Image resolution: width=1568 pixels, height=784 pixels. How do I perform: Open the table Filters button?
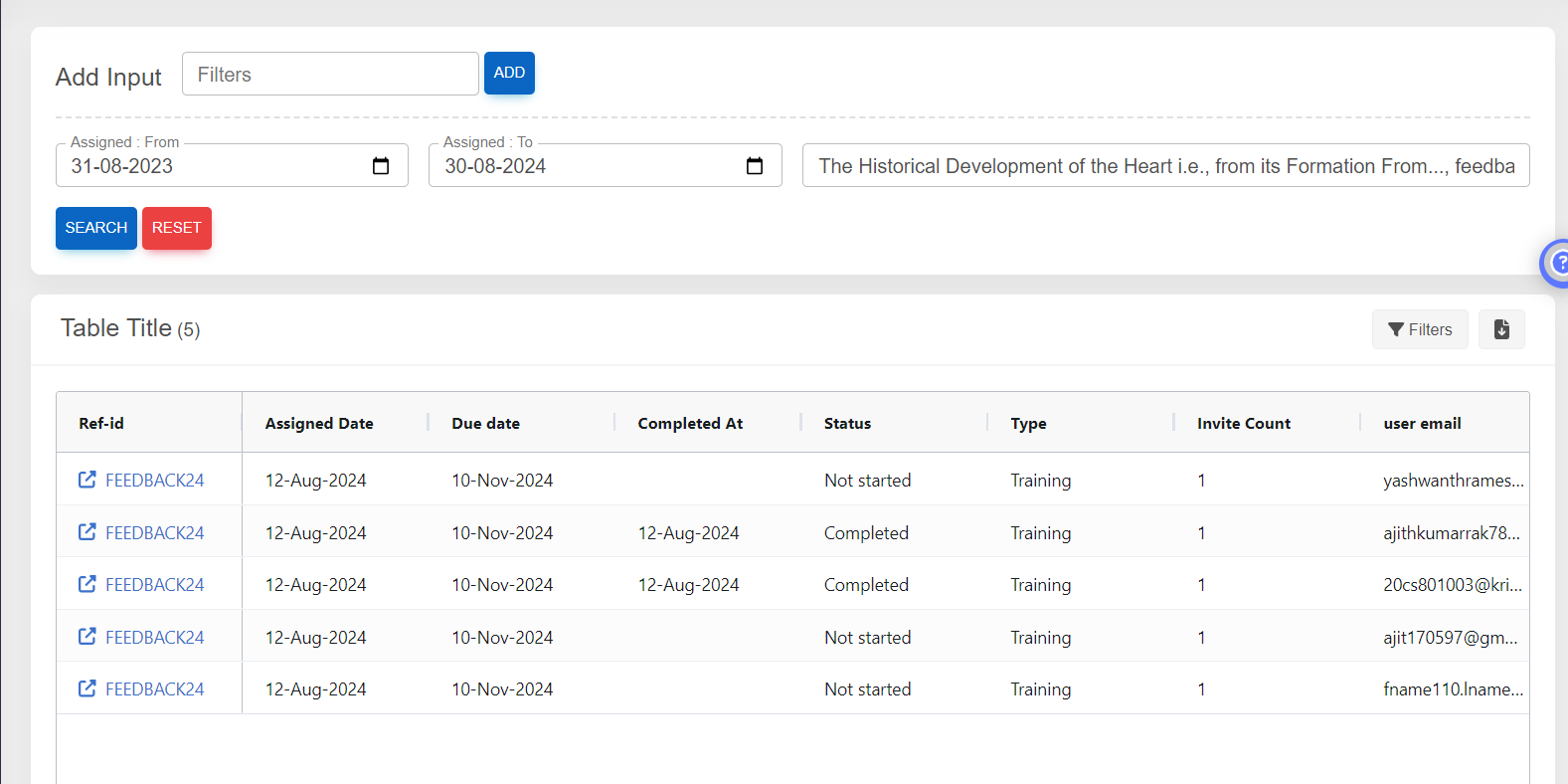[1420, 329]
